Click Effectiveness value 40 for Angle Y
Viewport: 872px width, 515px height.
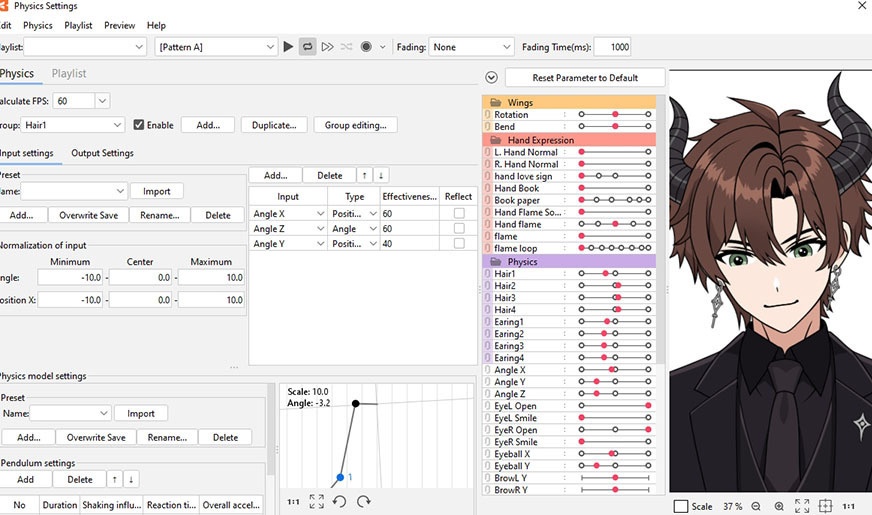(409, 244)
